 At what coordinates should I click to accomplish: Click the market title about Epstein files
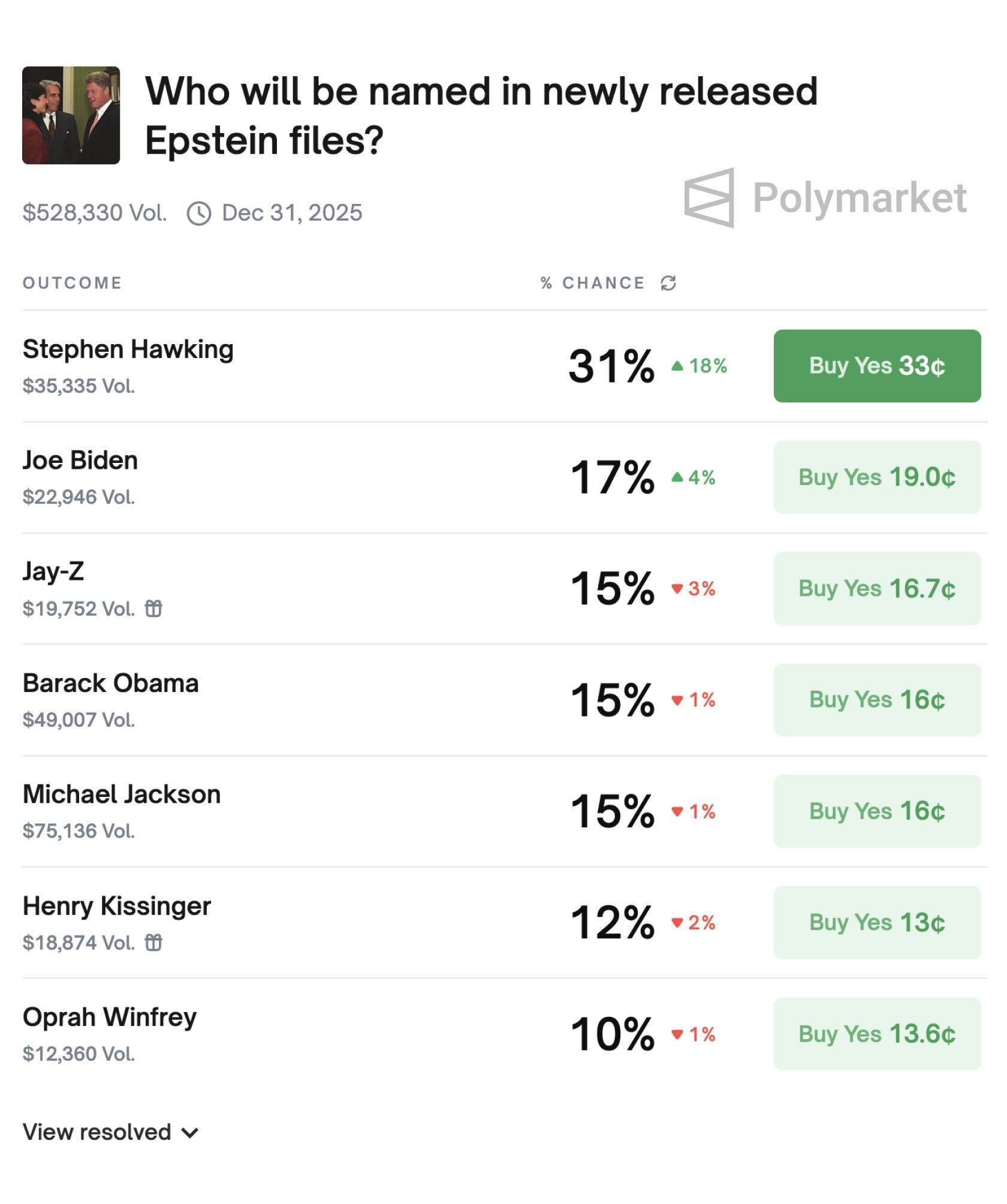click(x=481, y=115)
